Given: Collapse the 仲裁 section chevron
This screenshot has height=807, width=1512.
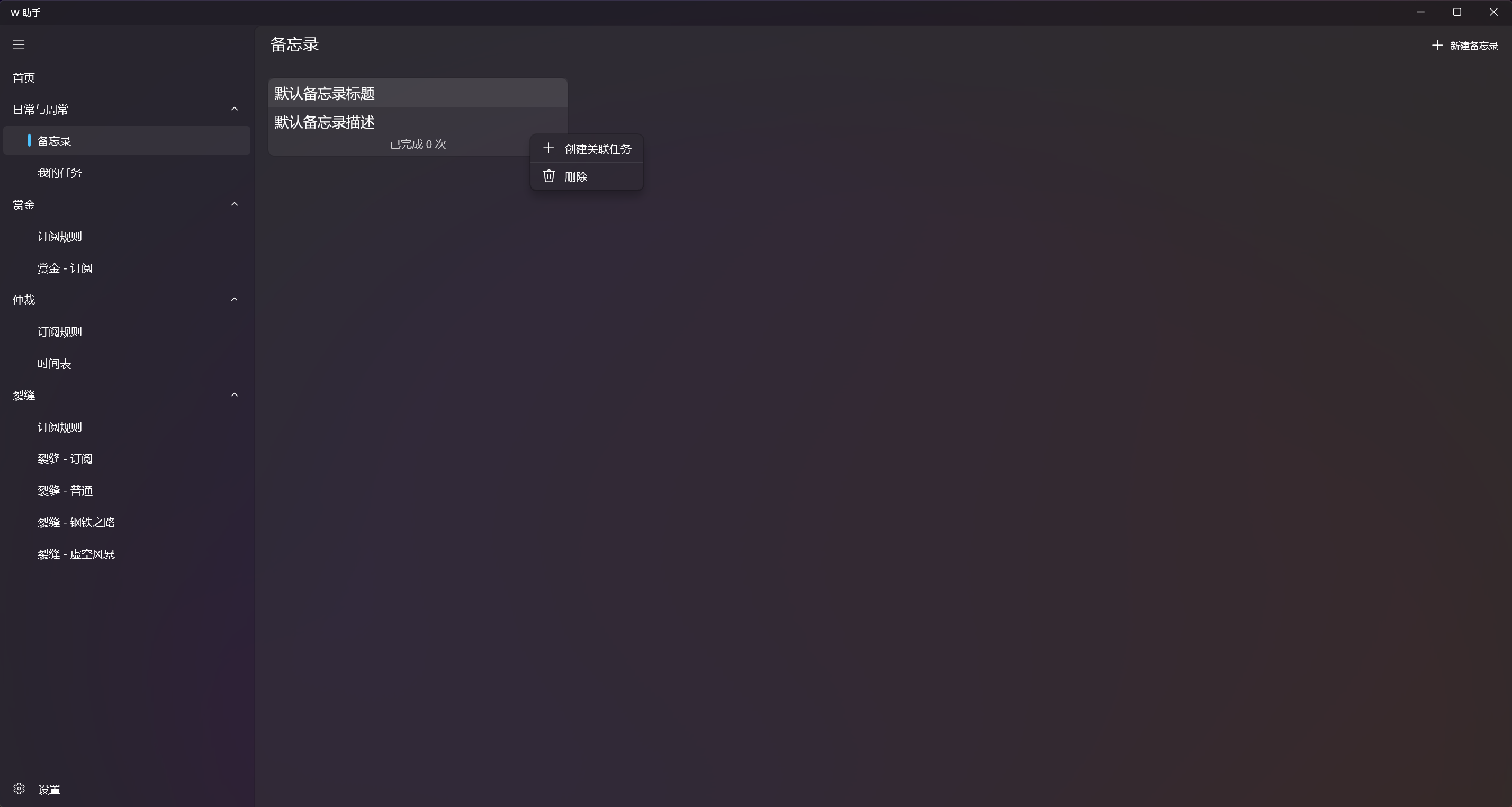Looking at the screenshot, I should pos(234,299).
